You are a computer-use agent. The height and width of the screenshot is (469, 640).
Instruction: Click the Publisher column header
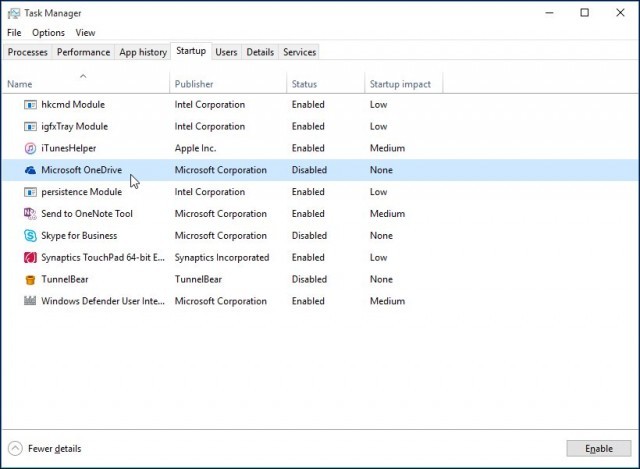coord(194,84)
